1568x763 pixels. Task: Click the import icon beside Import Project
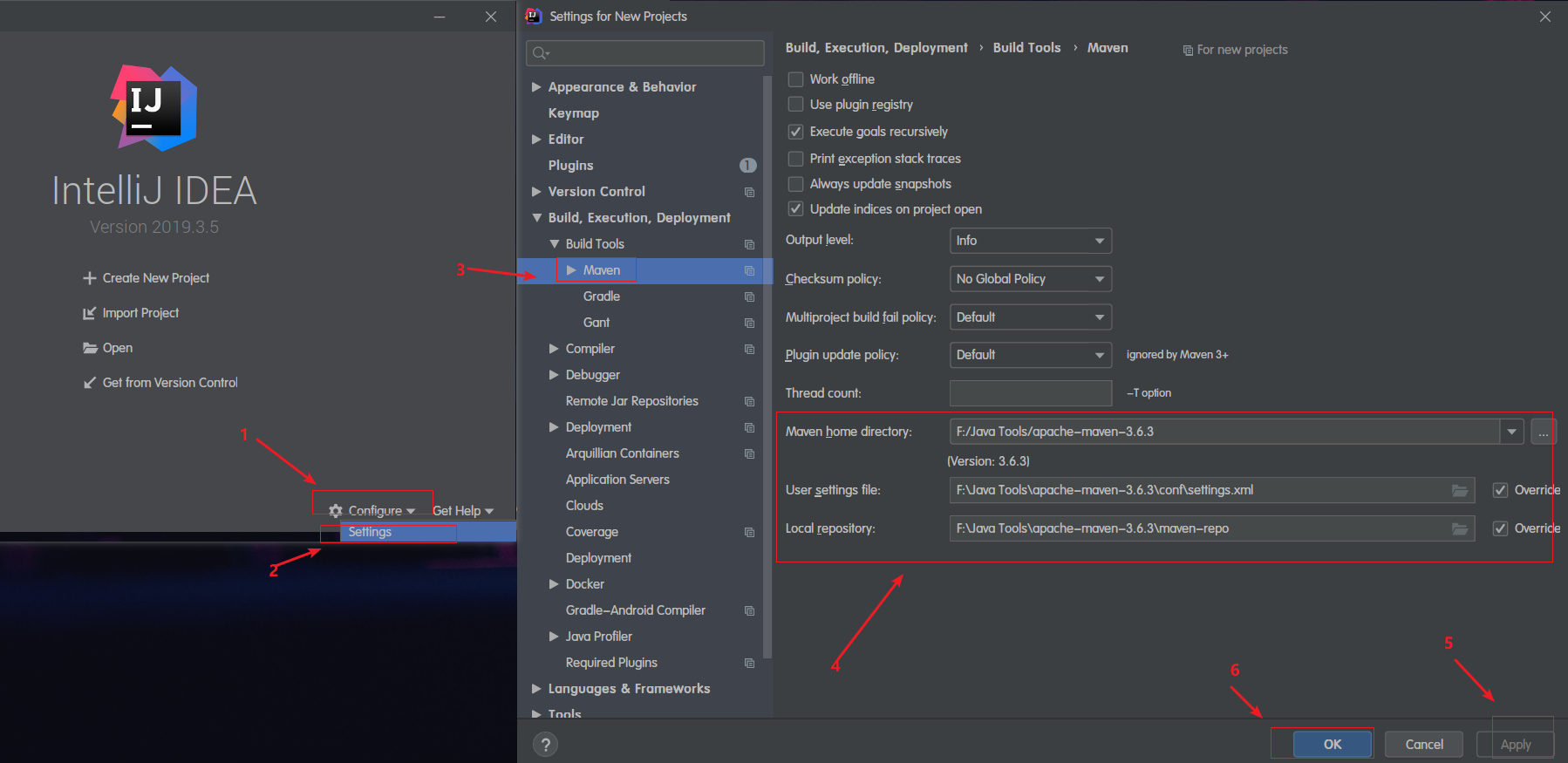[x=89, y=313]
